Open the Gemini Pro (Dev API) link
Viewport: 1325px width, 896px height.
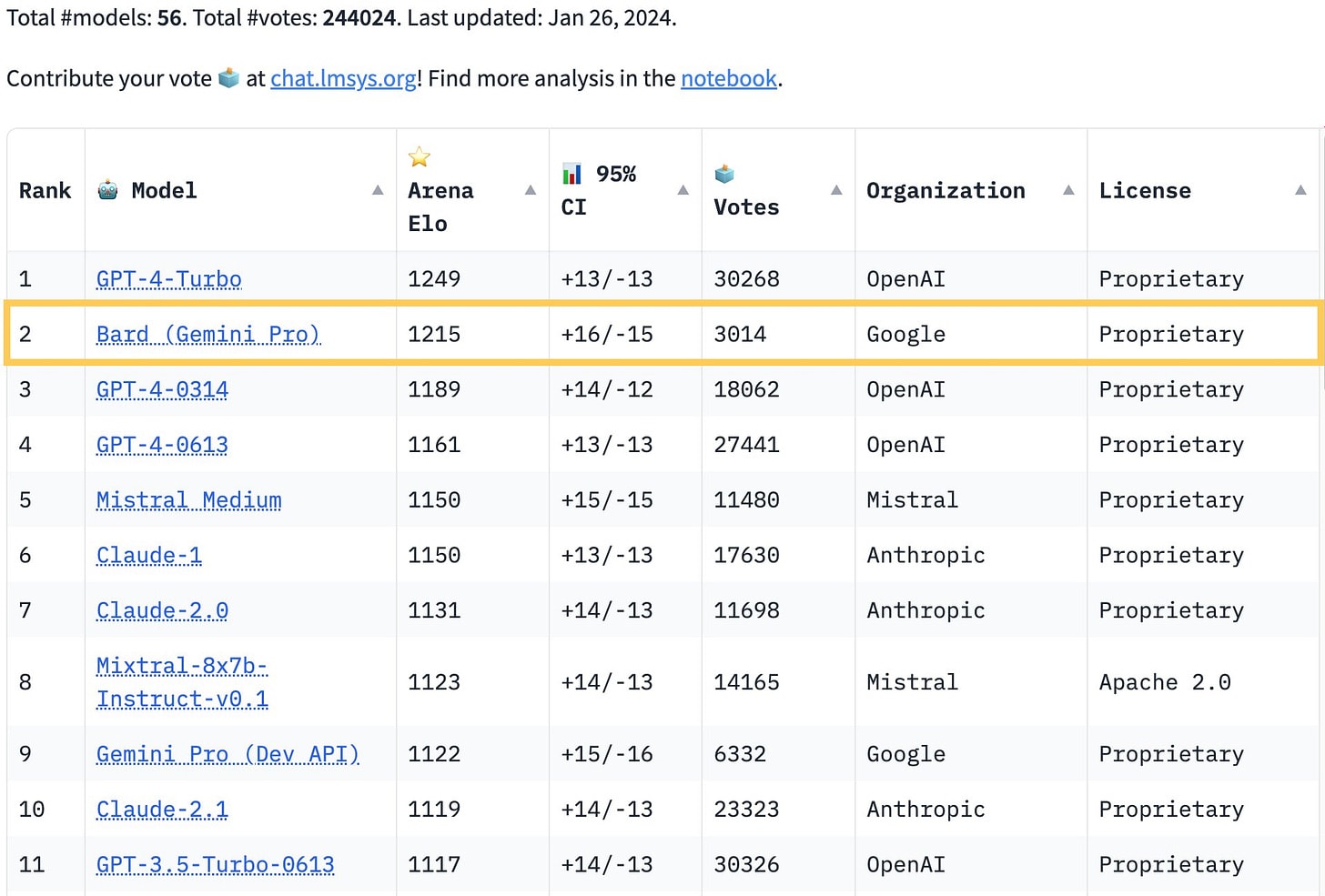228,754
